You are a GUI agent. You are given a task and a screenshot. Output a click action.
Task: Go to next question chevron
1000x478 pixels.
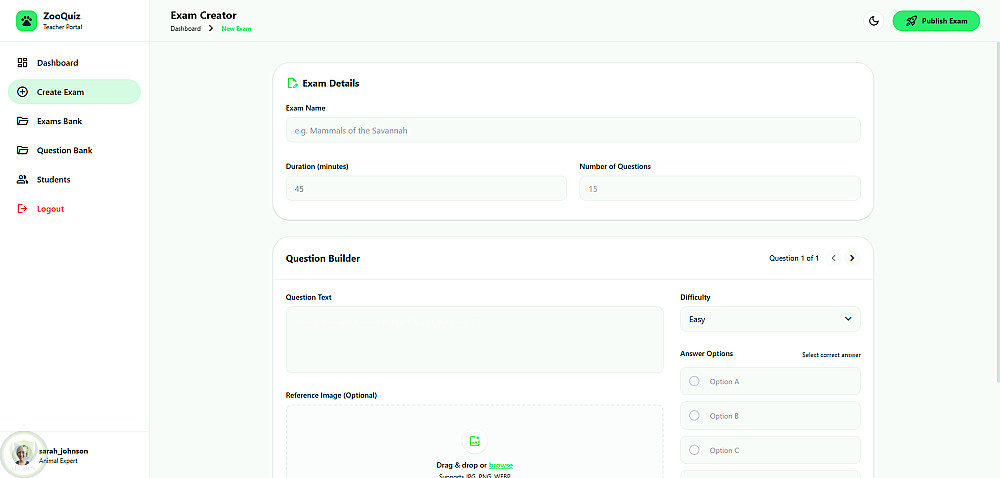coord(852,258)
